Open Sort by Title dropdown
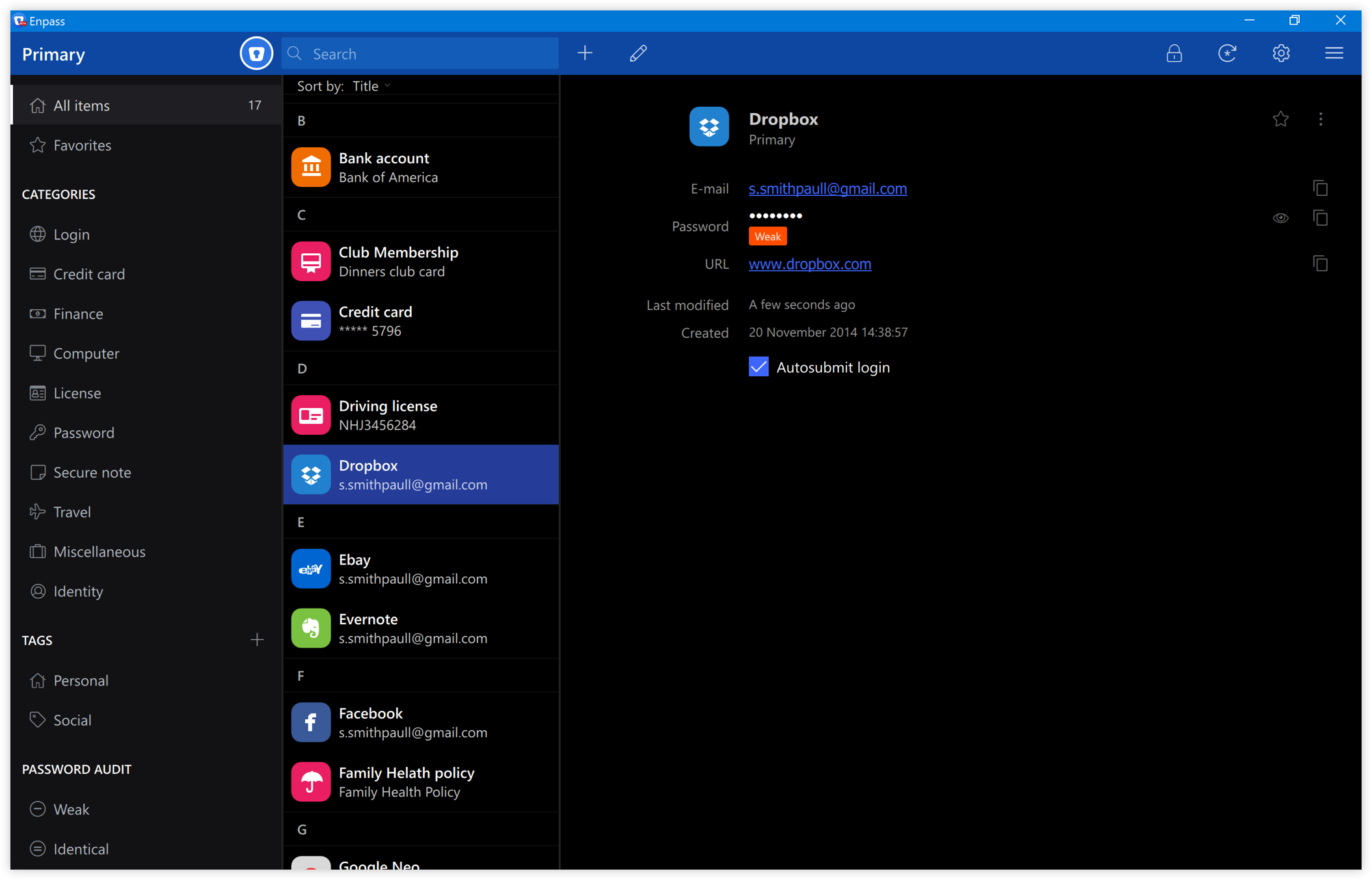The height and width of the screenshot is (880, 1372). click(x=371, y=86)
